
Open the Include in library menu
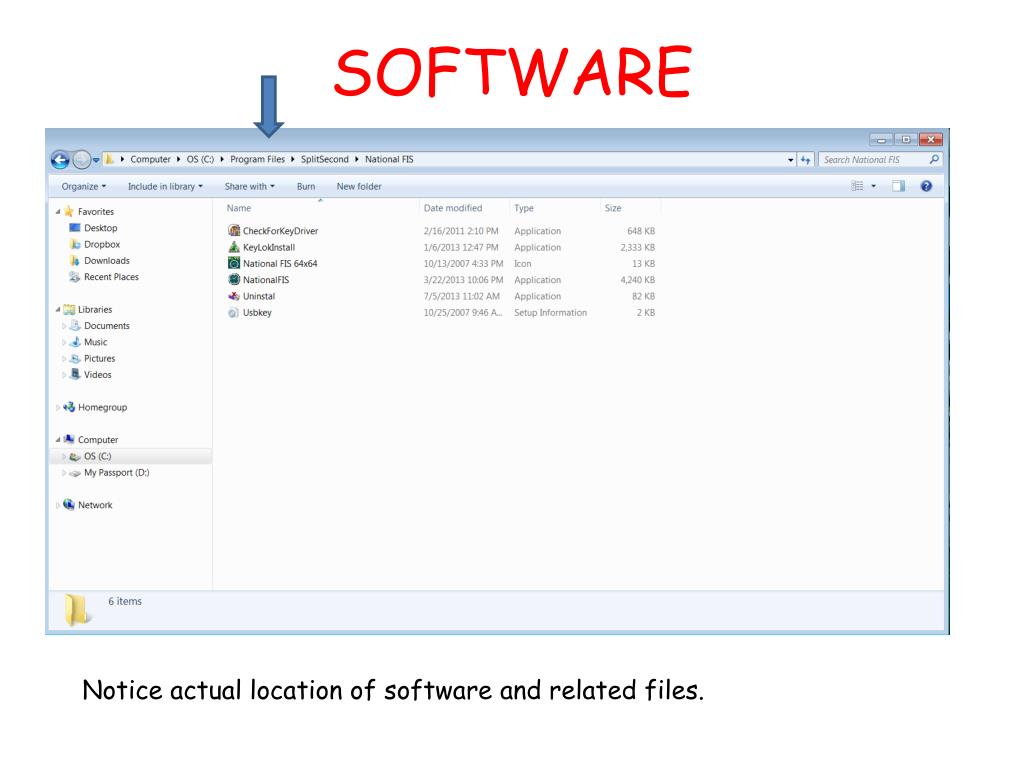(x=165, y=187)
